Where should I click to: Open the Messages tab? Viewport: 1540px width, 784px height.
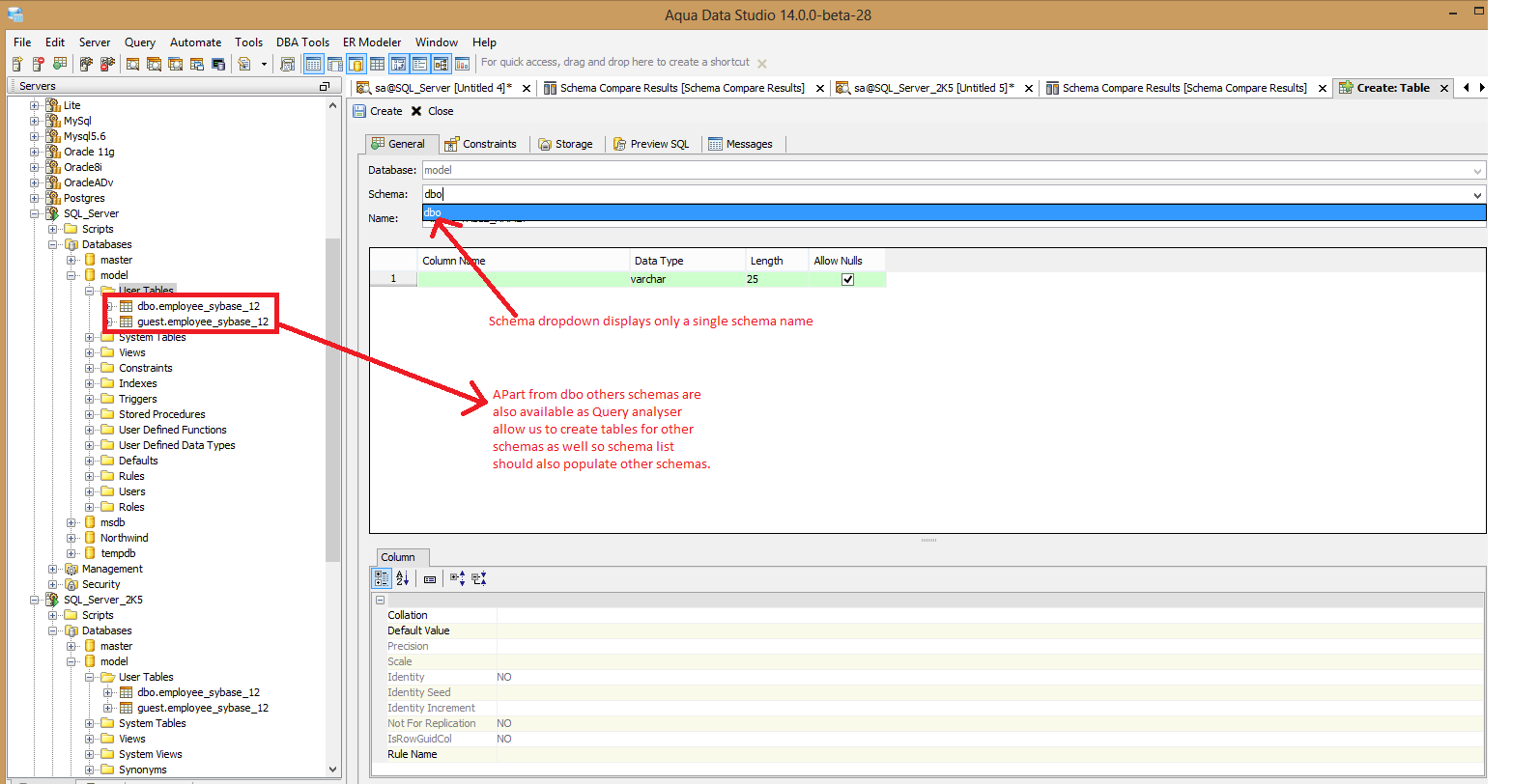(740, 144)
